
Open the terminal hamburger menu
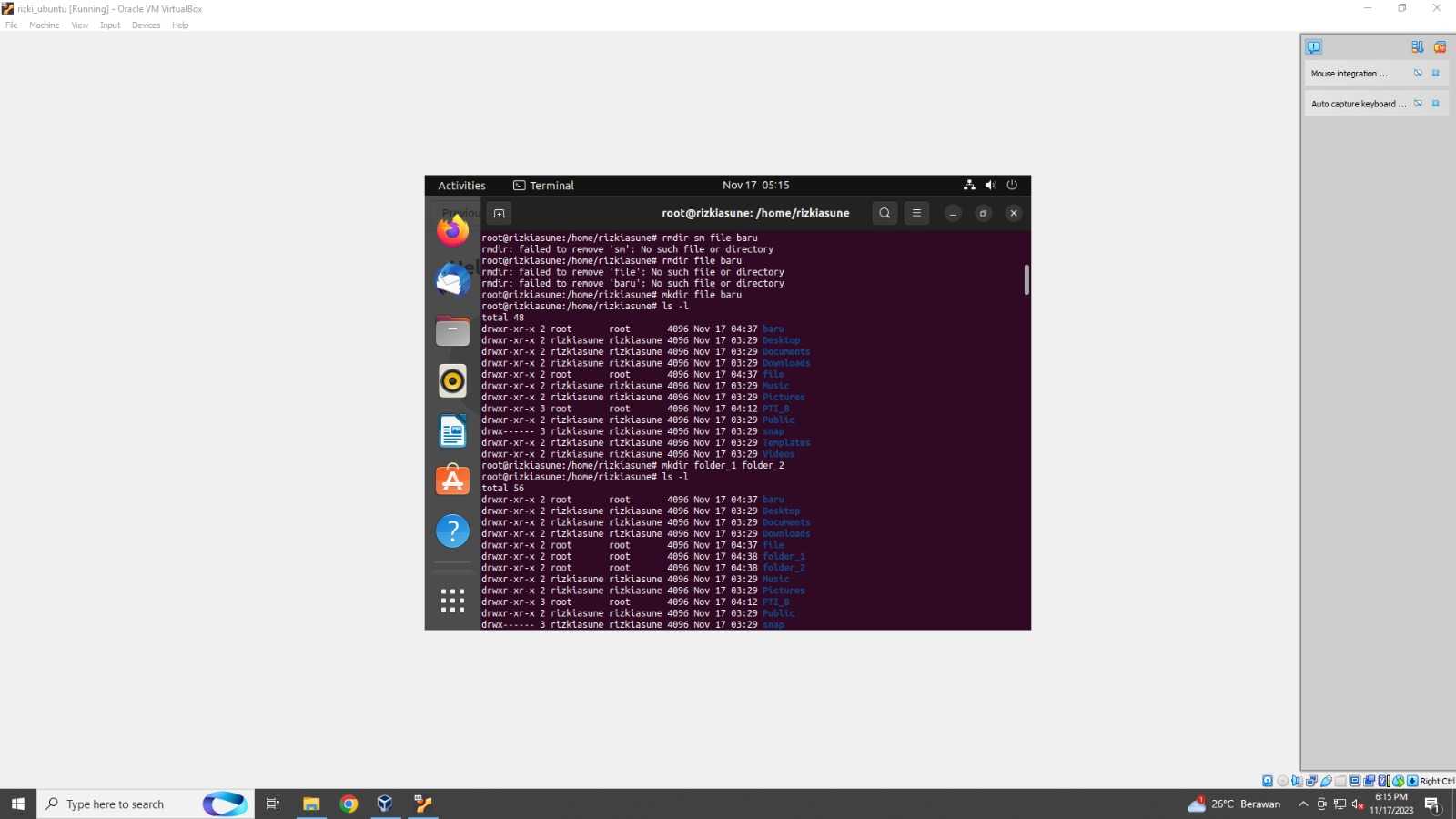click(916, 213)
